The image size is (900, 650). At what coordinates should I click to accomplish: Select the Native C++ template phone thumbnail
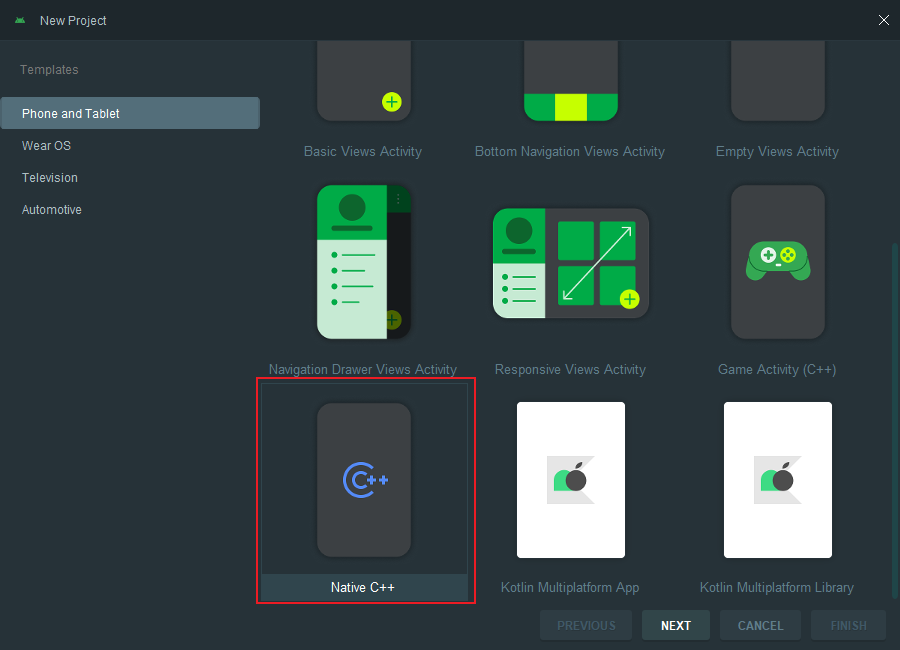[364, 480]
